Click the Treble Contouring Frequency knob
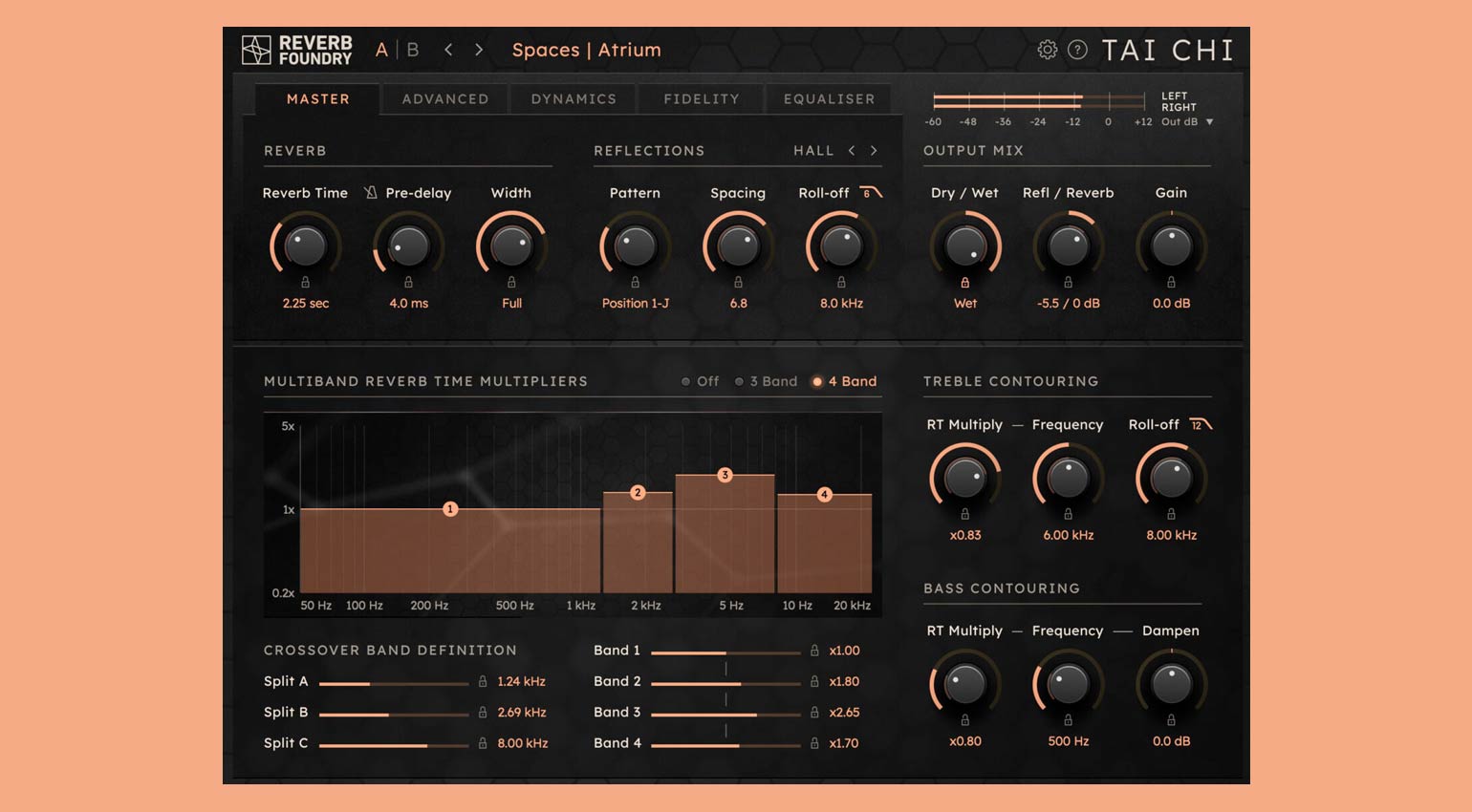This screenshot has height=812, width=1472. [x=1069, y=478]
